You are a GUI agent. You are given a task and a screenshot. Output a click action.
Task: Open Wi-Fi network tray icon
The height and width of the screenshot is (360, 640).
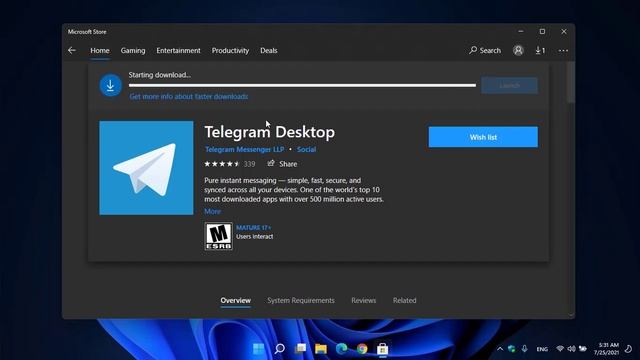(560, 349)
